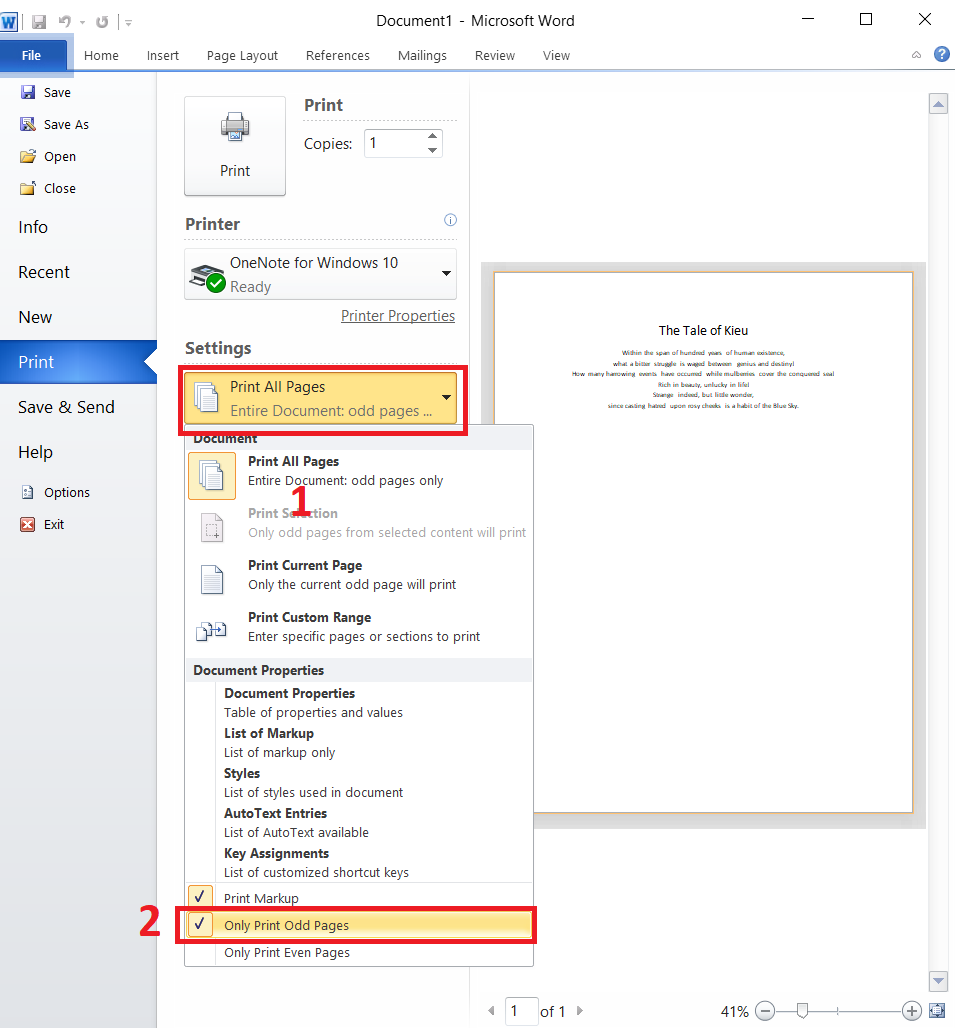Enable Only Print Even Pages
956x1028 pixels.
coord(286,953)
